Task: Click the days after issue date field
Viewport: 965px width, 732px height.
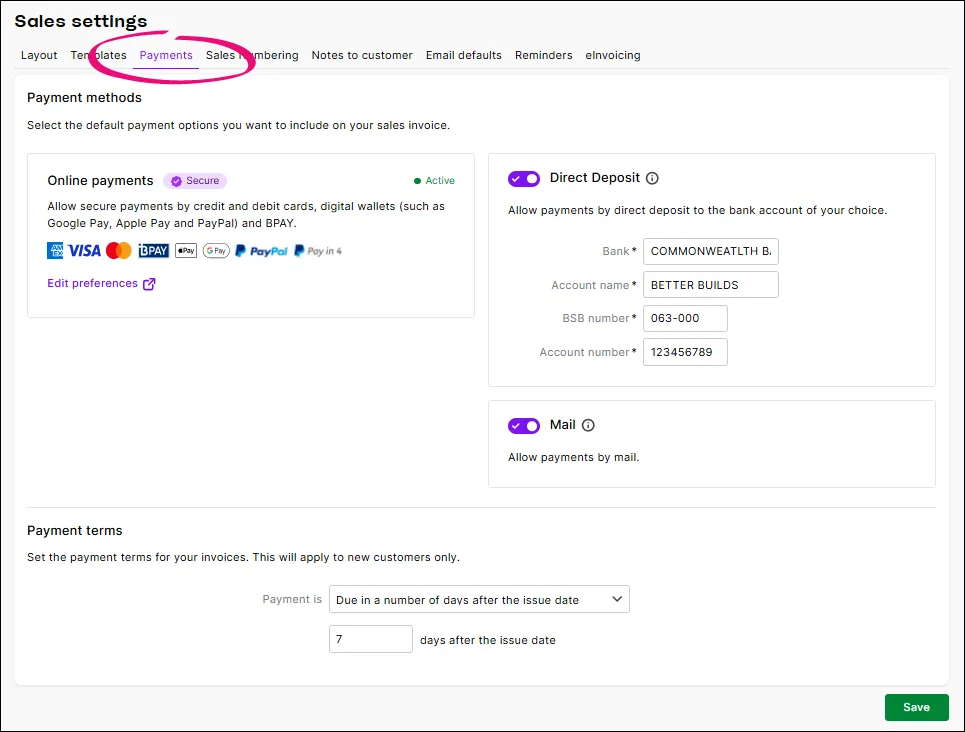Action: pyautogui.click(x=370, y=638)
